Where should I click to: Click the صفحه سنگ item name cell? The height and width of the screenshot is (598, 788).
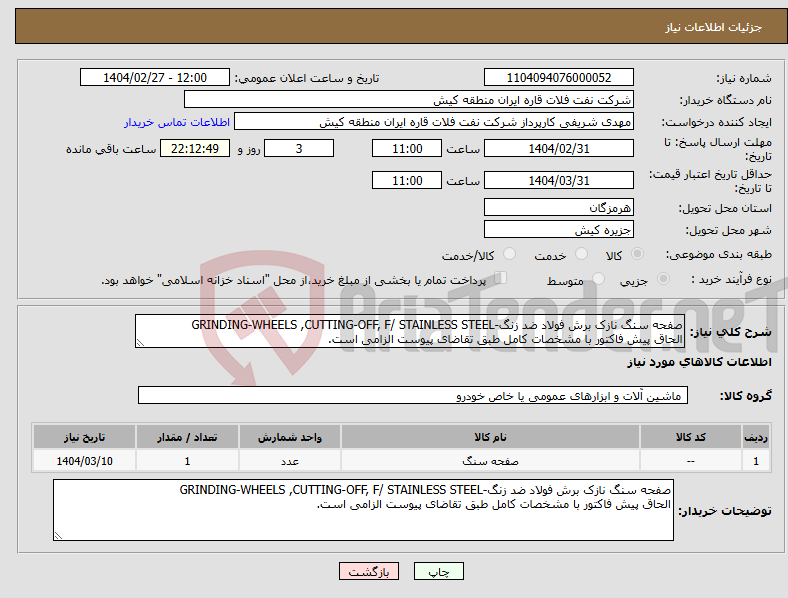[490, 461]
